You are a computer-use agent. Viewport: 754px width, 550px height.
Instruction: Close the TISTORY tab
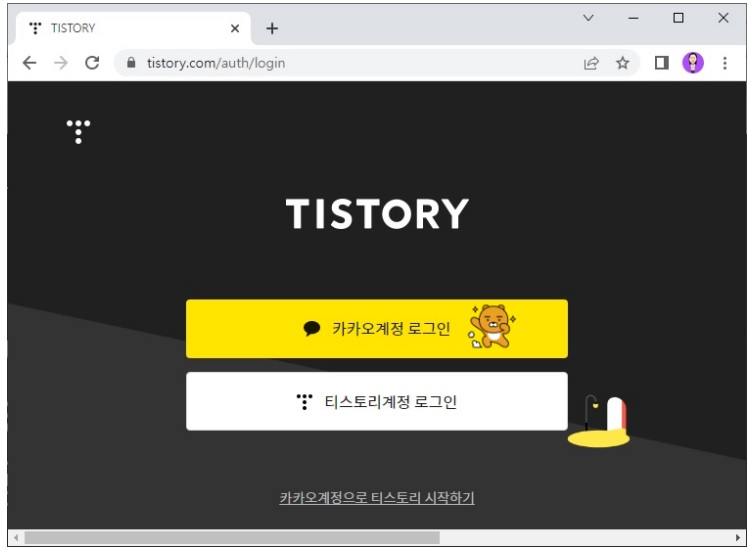pos(235,28)
